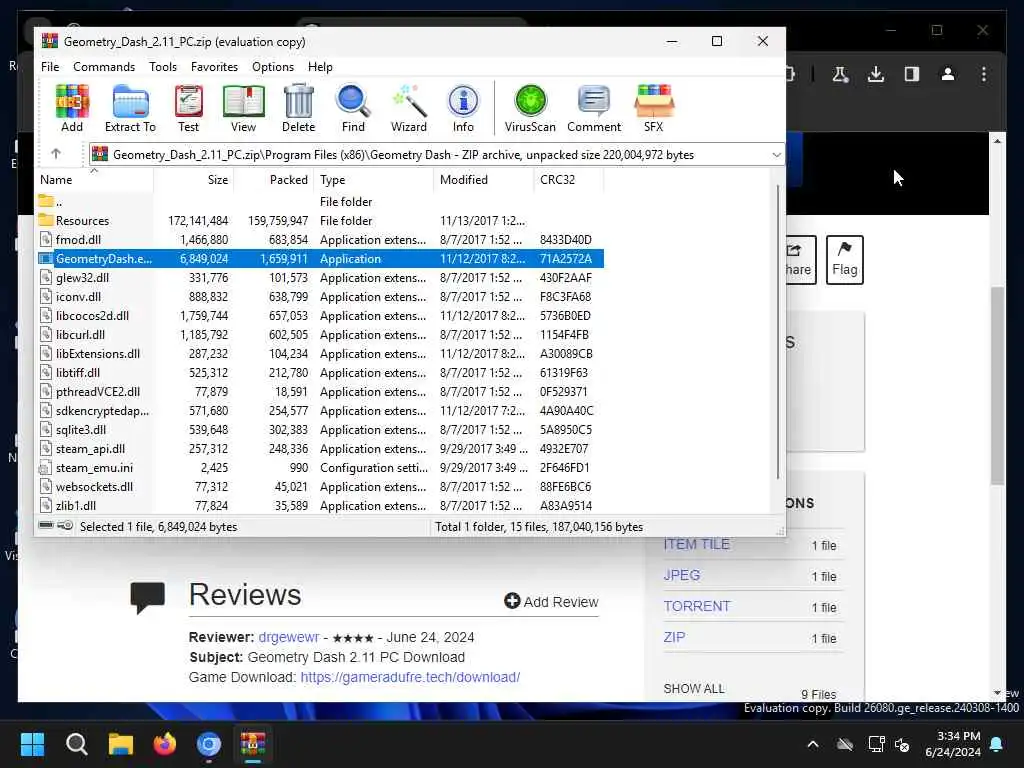Open the Comment tool
Image resolution: width=1024 pixels, height=768 pixels.
[x=594, y=108]
